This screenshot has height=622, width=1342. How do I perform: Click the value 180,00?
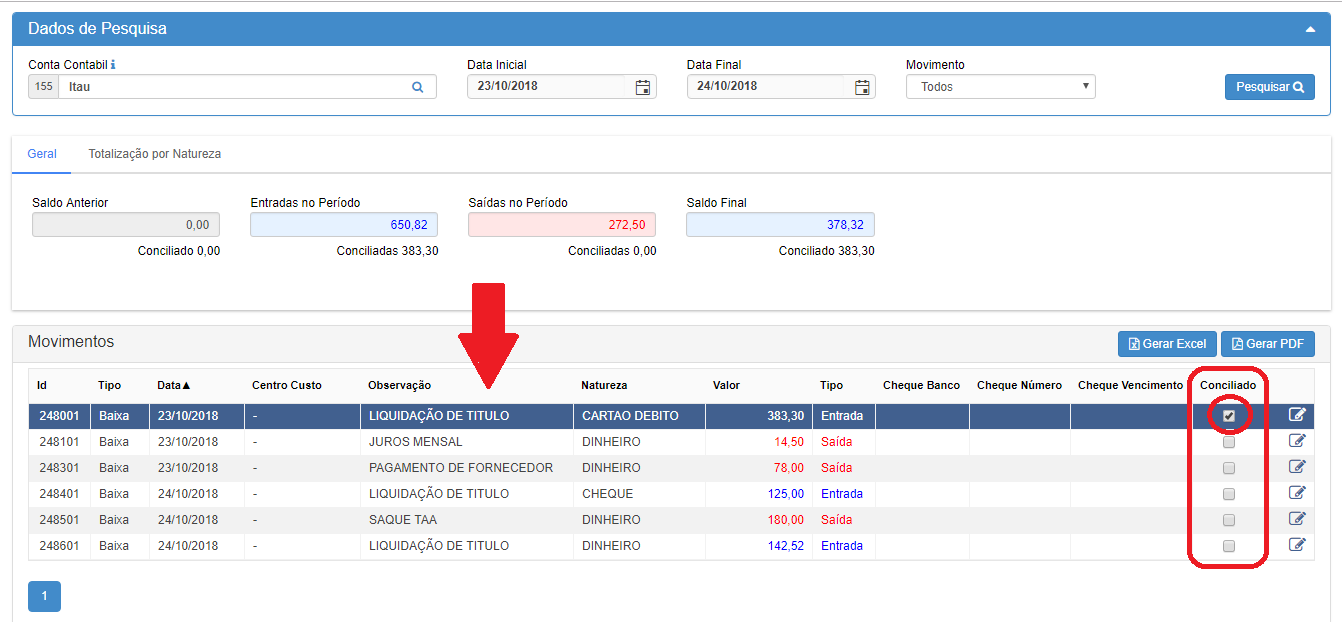(785, 520)
